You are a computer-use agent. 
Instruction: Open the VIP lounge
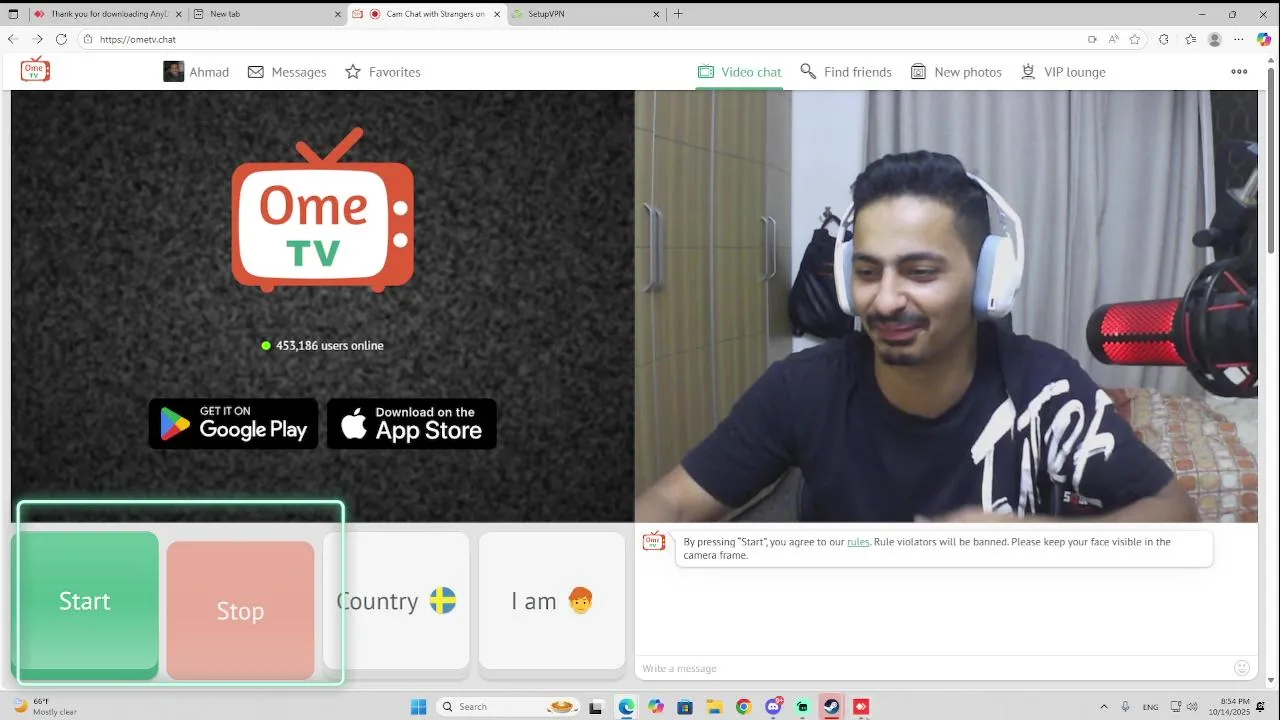tap(1063, 72)
